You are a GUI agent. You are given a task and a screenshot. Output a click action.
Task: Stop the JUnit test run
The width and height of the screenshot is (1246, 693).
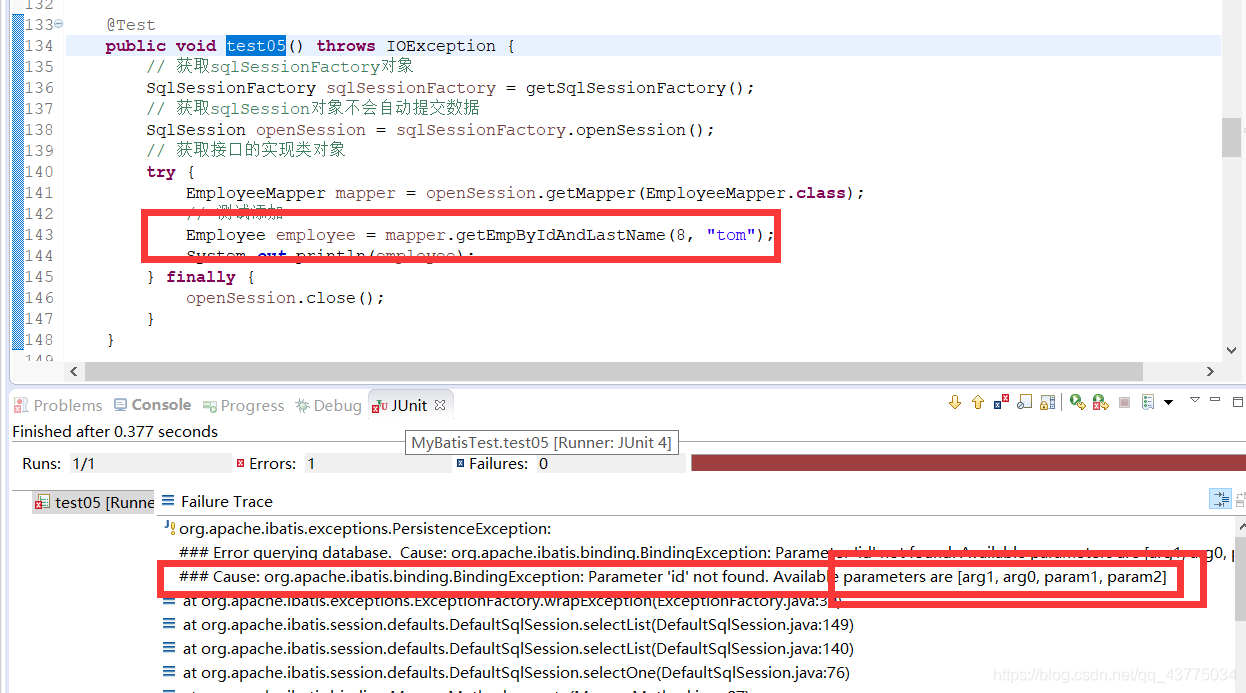coord(1124,402)
